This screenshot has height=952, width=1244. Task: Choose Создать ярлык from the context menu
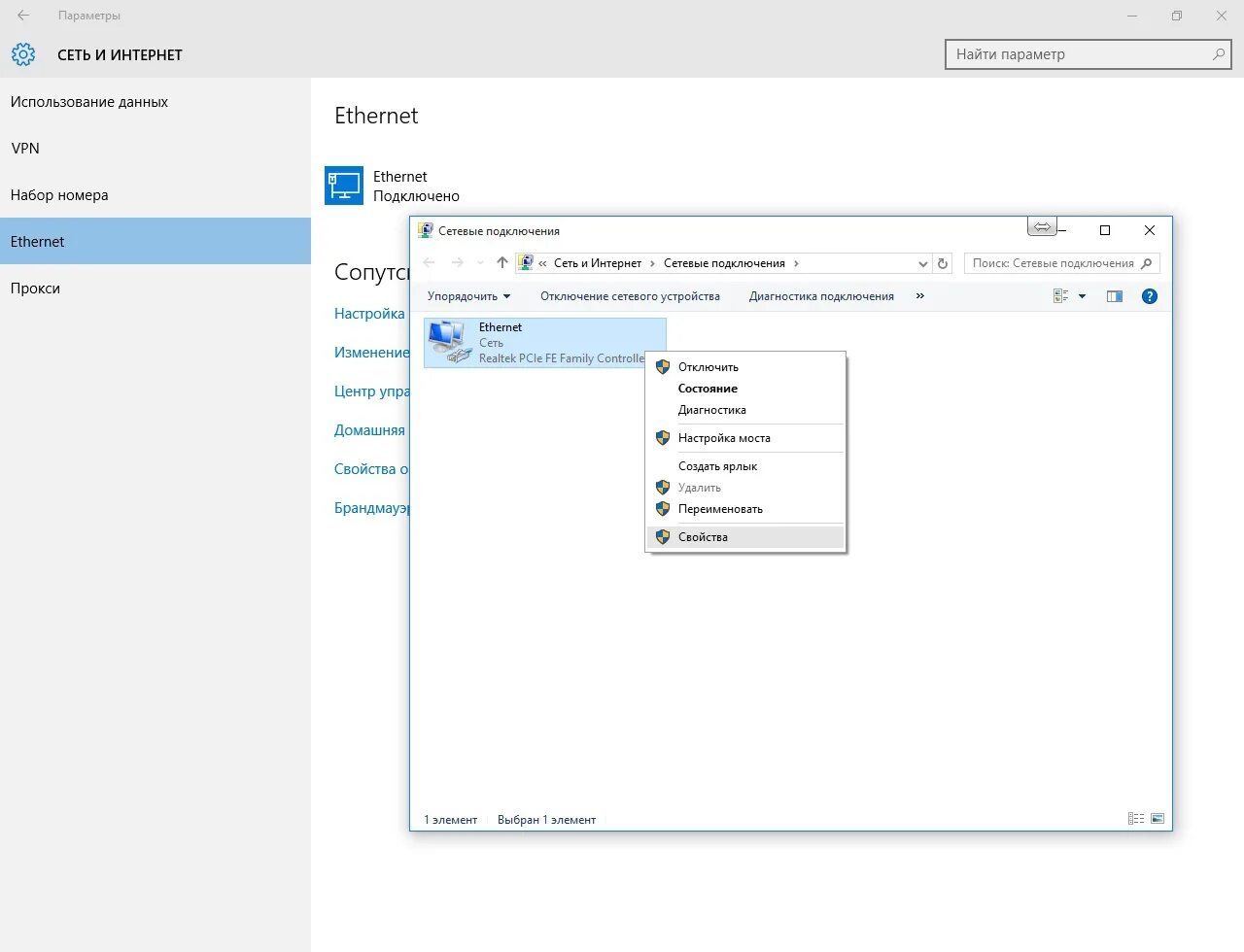coord(745,466)
